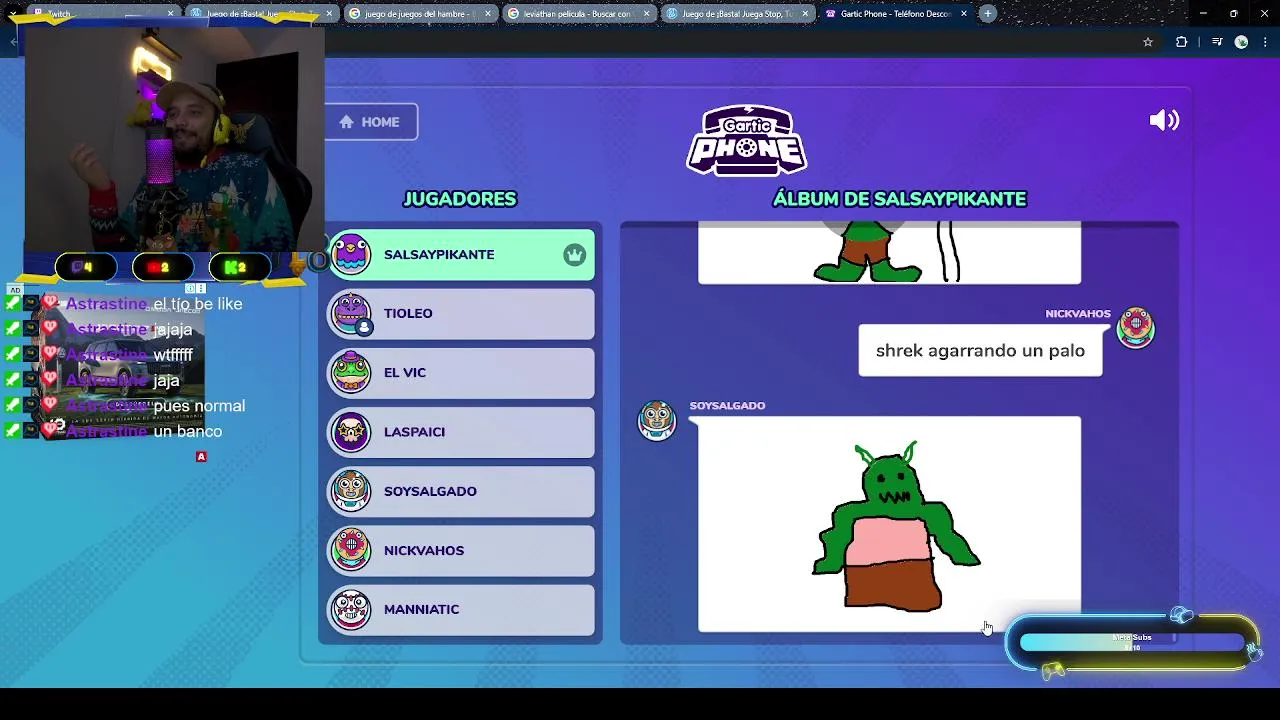
Task: Switch to the 'leviathan pelicula' search tab
Action: [578, 14]
